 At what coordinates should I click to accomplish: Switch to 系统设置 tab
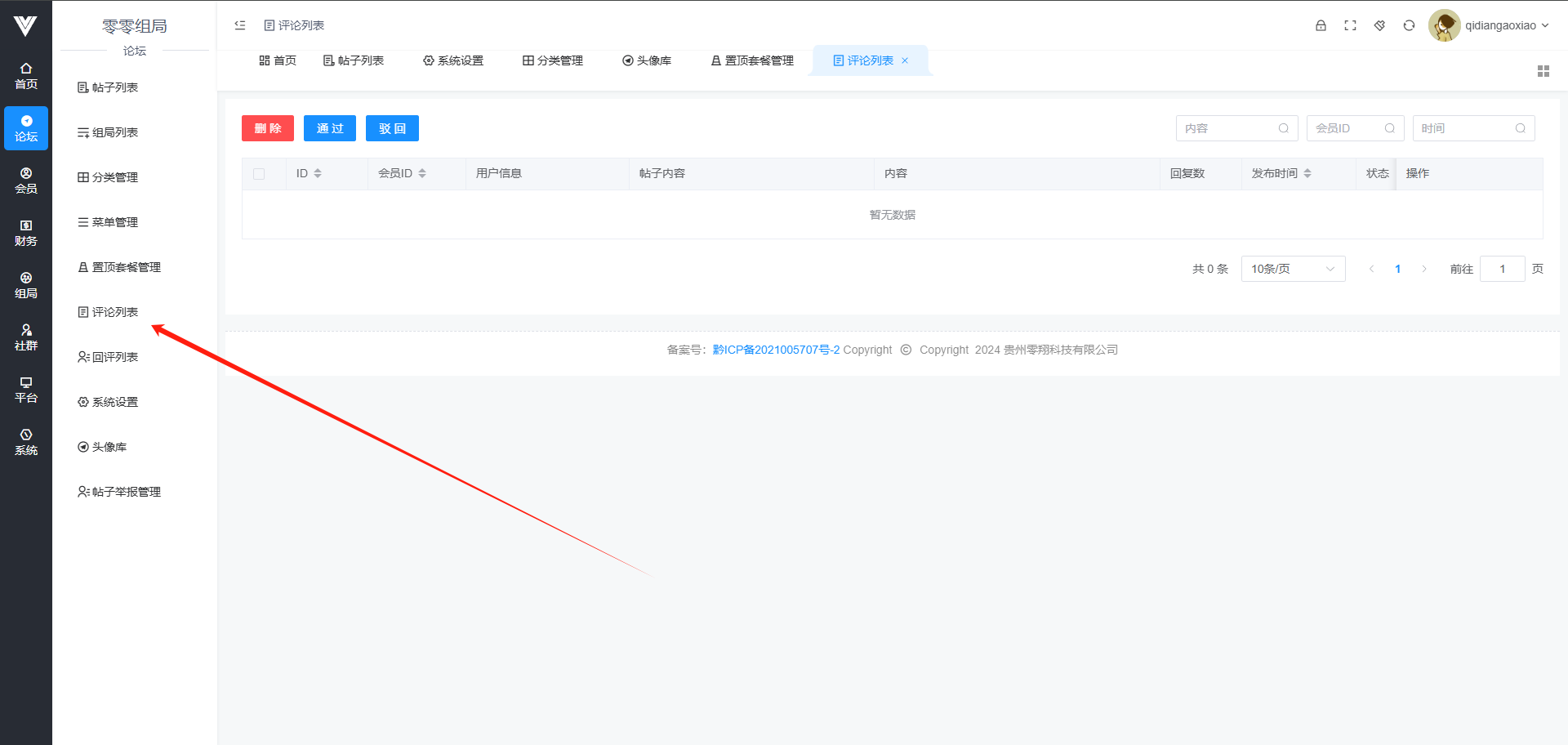[x=453, y=60]
